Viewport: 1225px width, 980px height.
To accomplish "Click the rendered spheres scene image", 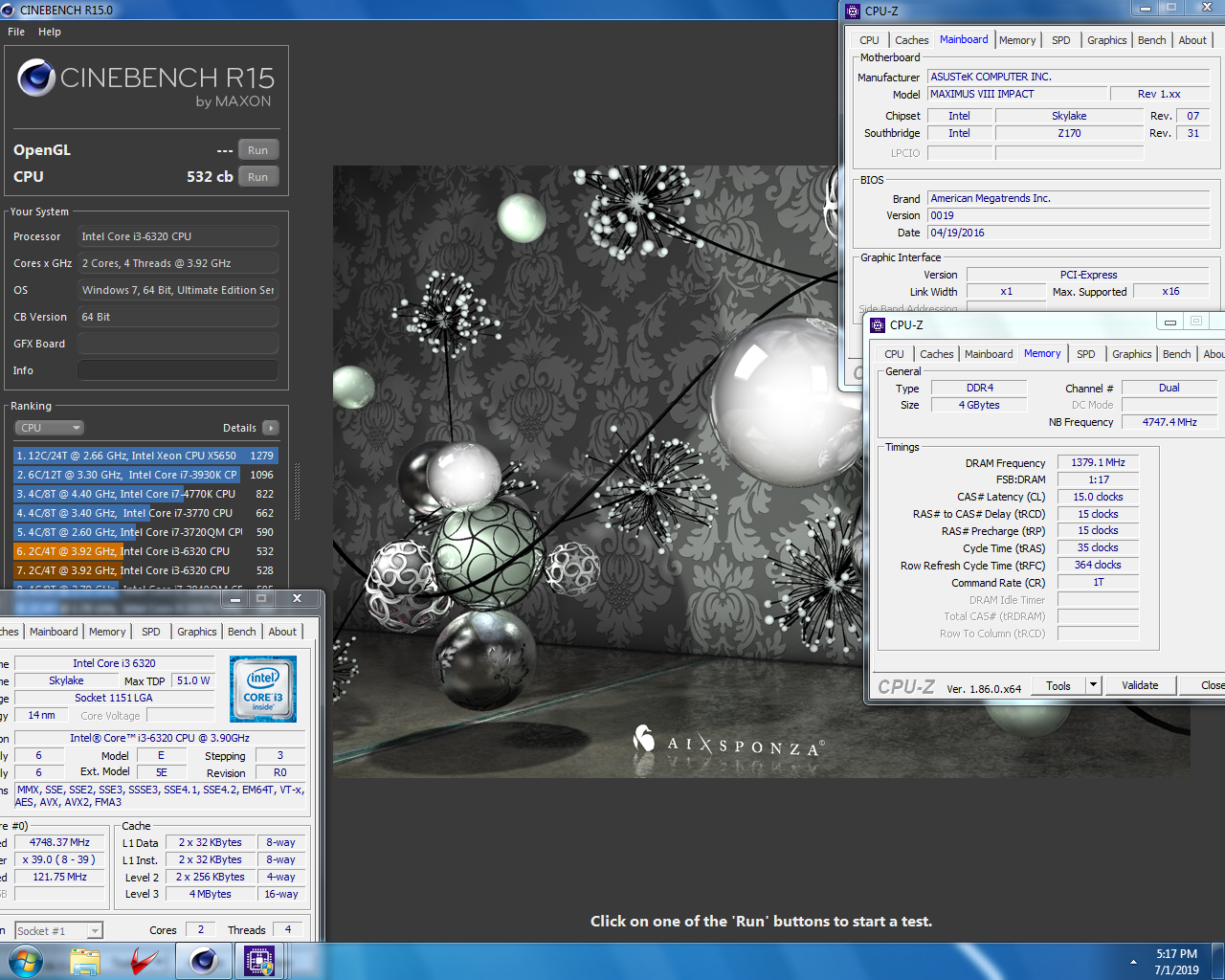I will [x=761, y=471].
